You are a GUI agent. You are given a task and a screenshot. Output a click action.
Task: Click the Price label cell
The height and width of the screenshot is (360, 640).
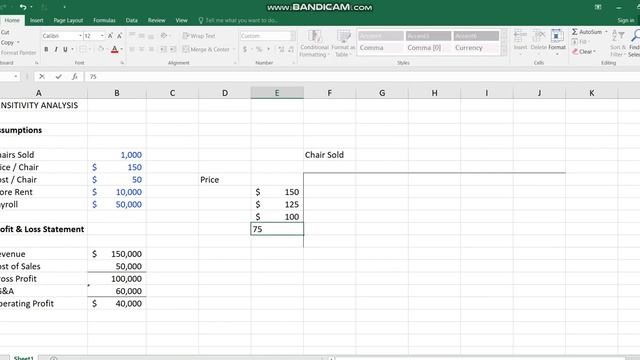(x=224, y=180)
